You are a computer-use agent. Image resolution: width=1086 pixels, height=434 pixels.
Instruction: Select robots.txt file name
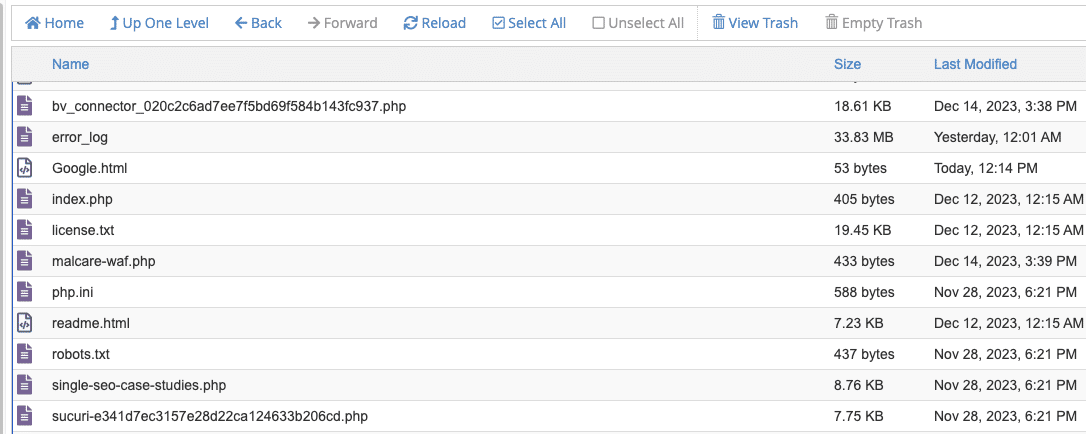click(x=80, y=354)
